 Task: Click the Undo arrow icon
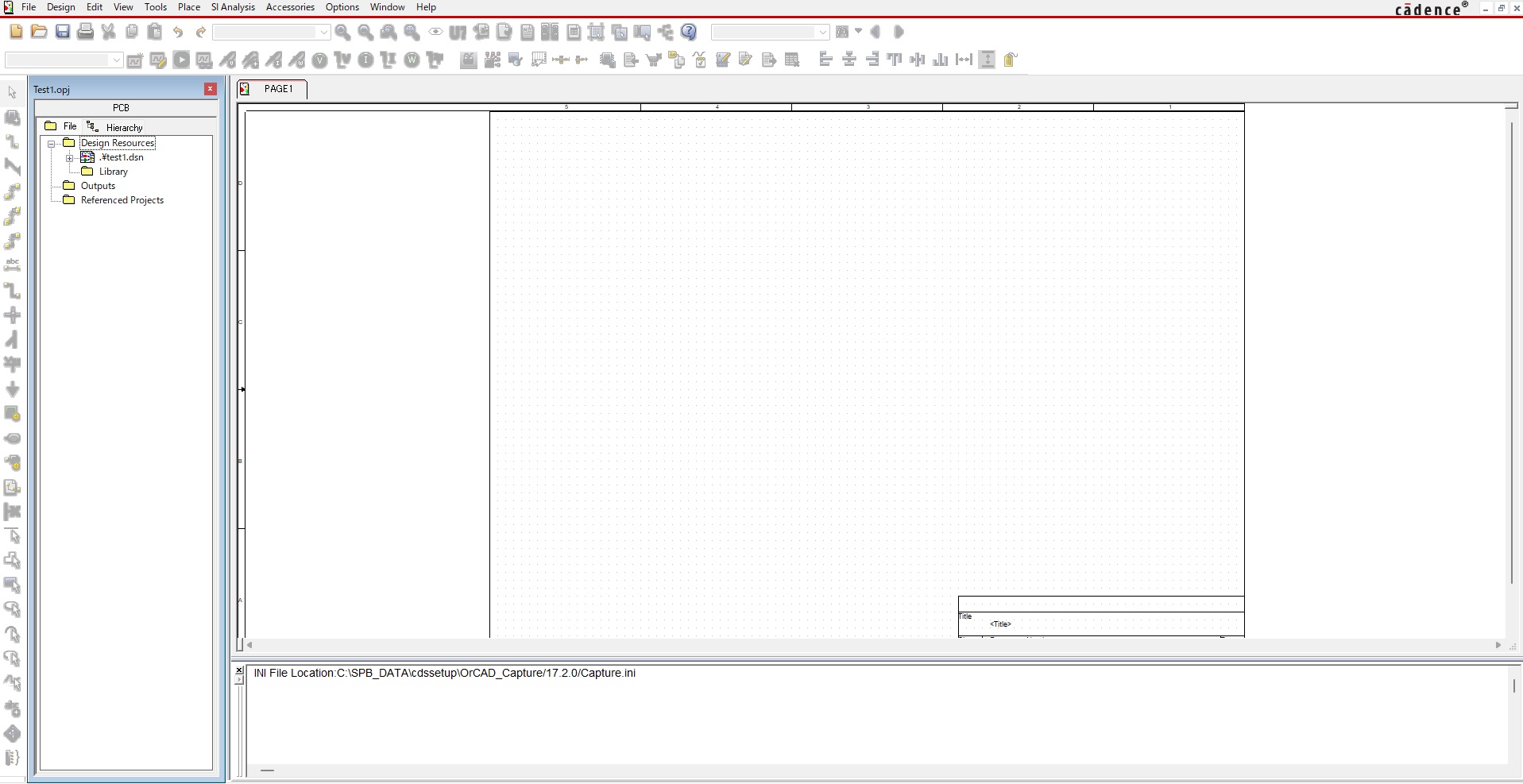(178, 32)
